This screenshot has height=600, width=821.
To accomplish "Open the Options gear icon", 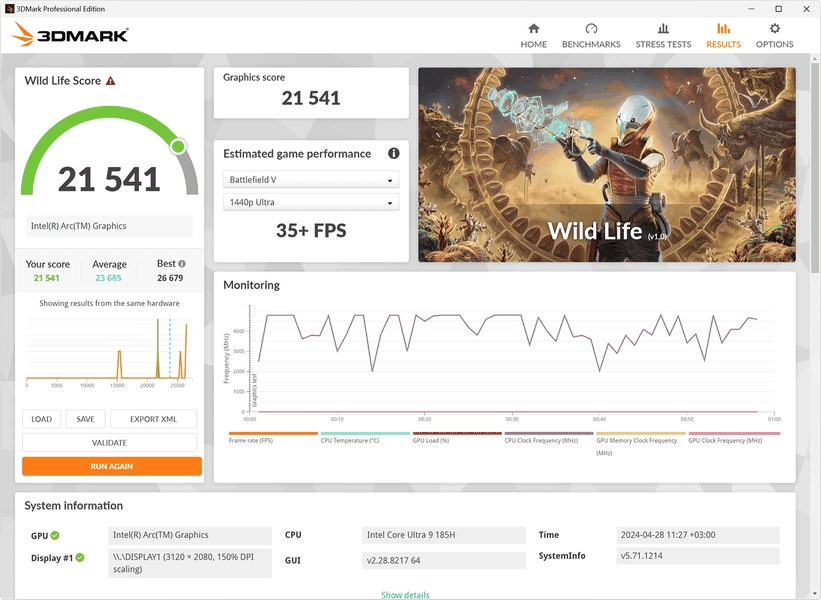I will (774, 29).
